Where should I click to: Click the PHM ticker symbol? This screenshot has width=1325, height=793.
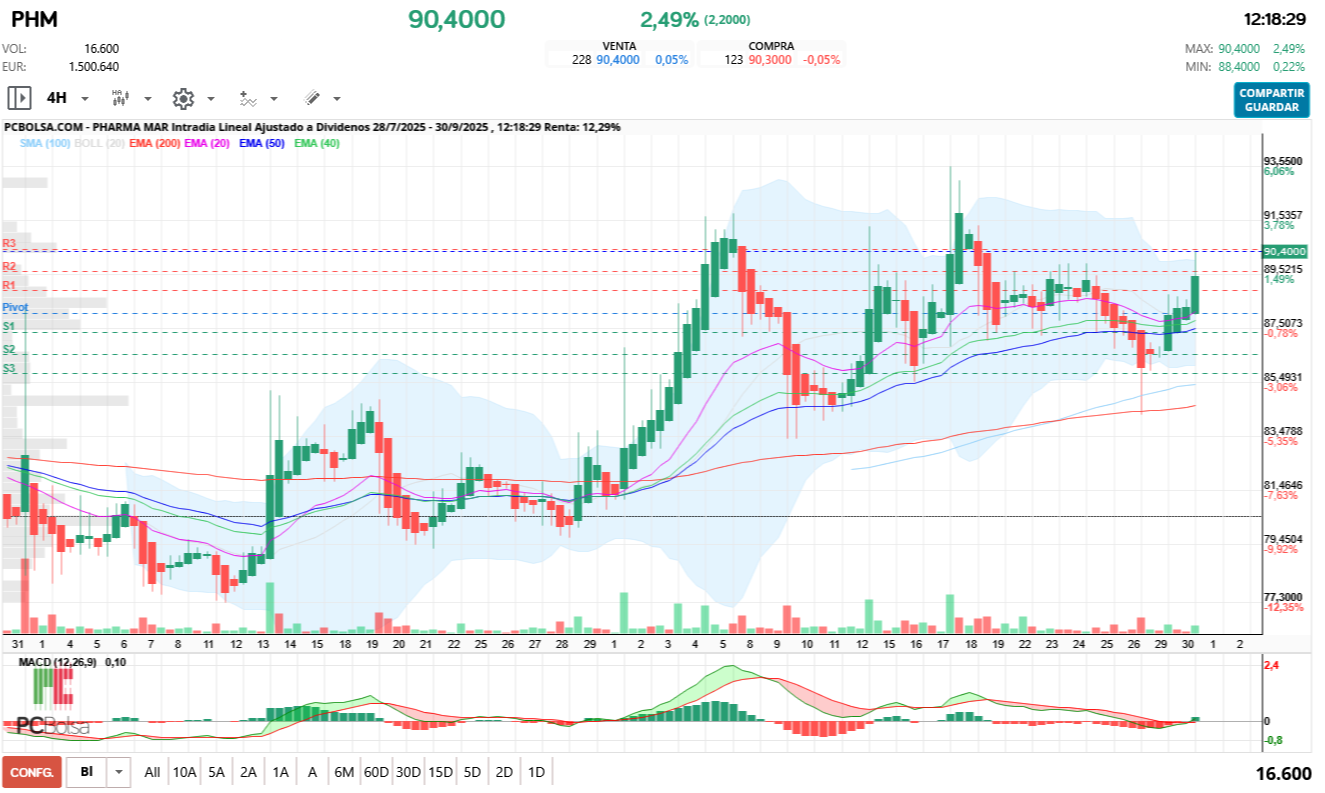(x=34, y=19)
